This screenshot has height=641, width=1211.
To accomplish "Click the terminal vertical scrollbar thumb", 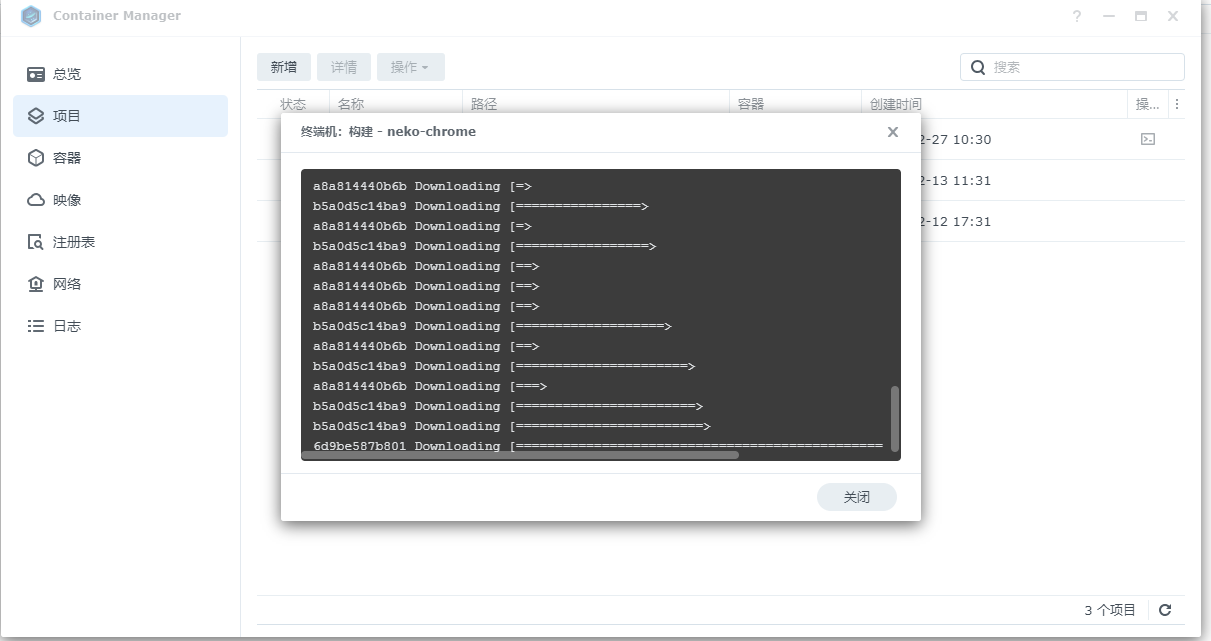I will click(894, 418).
